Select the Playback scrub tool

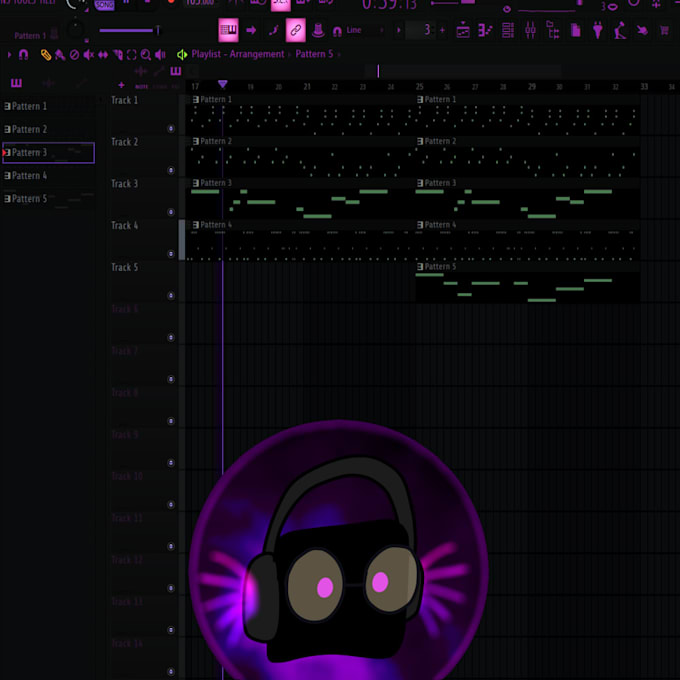click(160, 55)
